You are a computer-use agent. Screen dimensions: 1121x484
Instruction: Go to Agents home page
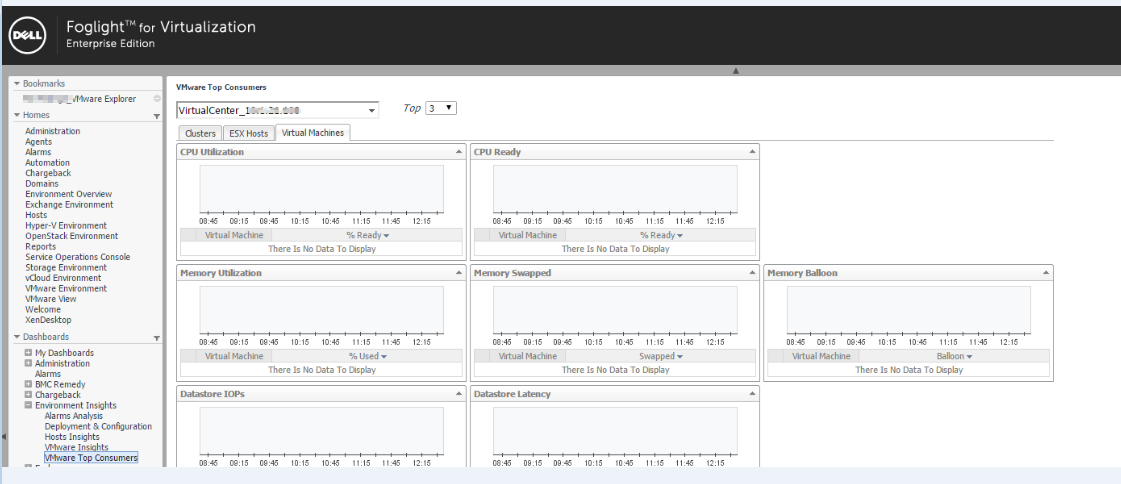click(39, 142)
